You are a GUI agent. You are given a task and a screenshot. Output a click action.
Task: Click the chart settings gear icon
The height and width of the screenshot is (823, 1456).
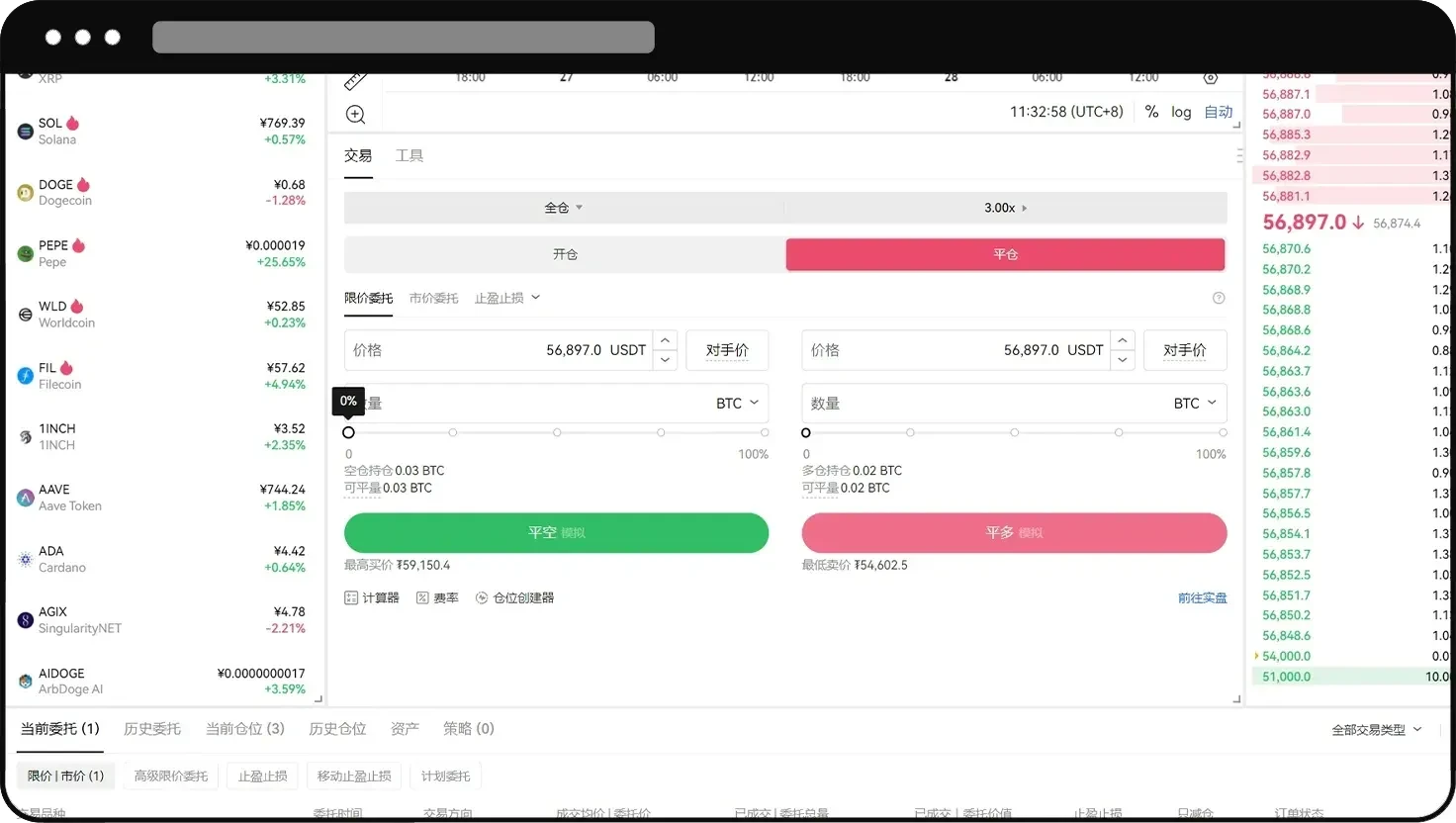coord(1211,77)
